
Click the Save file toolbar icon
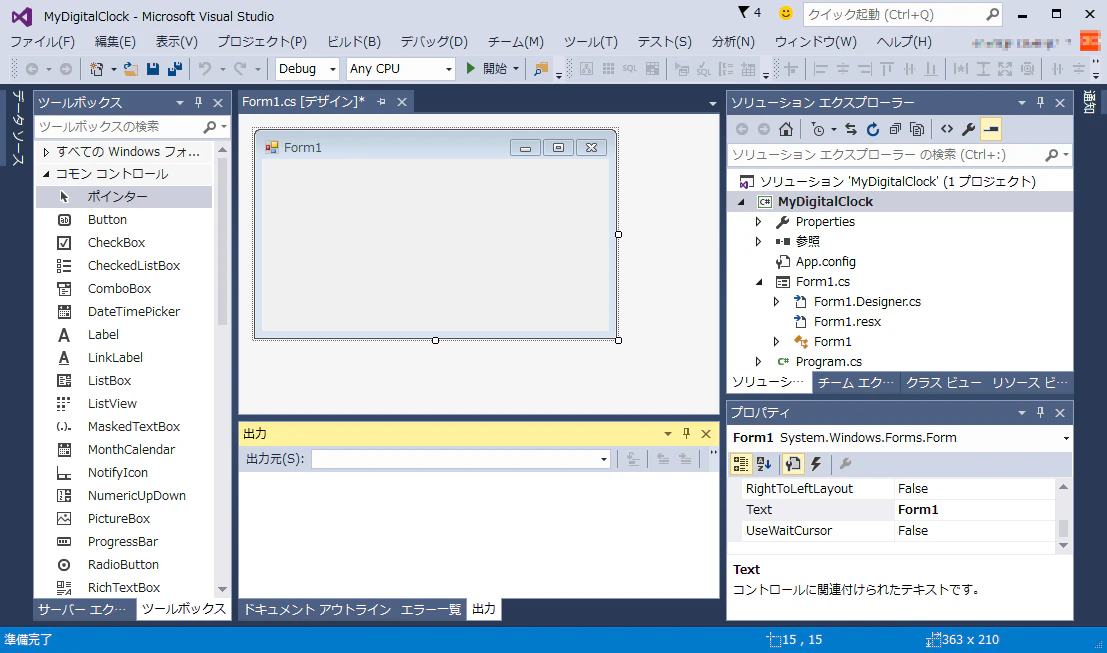(152, 68)
